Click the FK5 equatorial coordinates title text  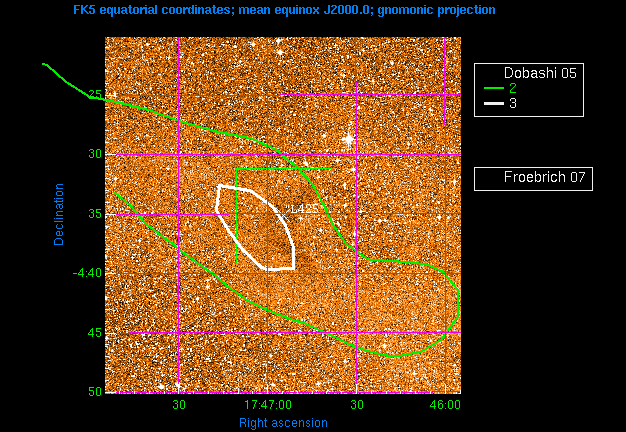284,10
